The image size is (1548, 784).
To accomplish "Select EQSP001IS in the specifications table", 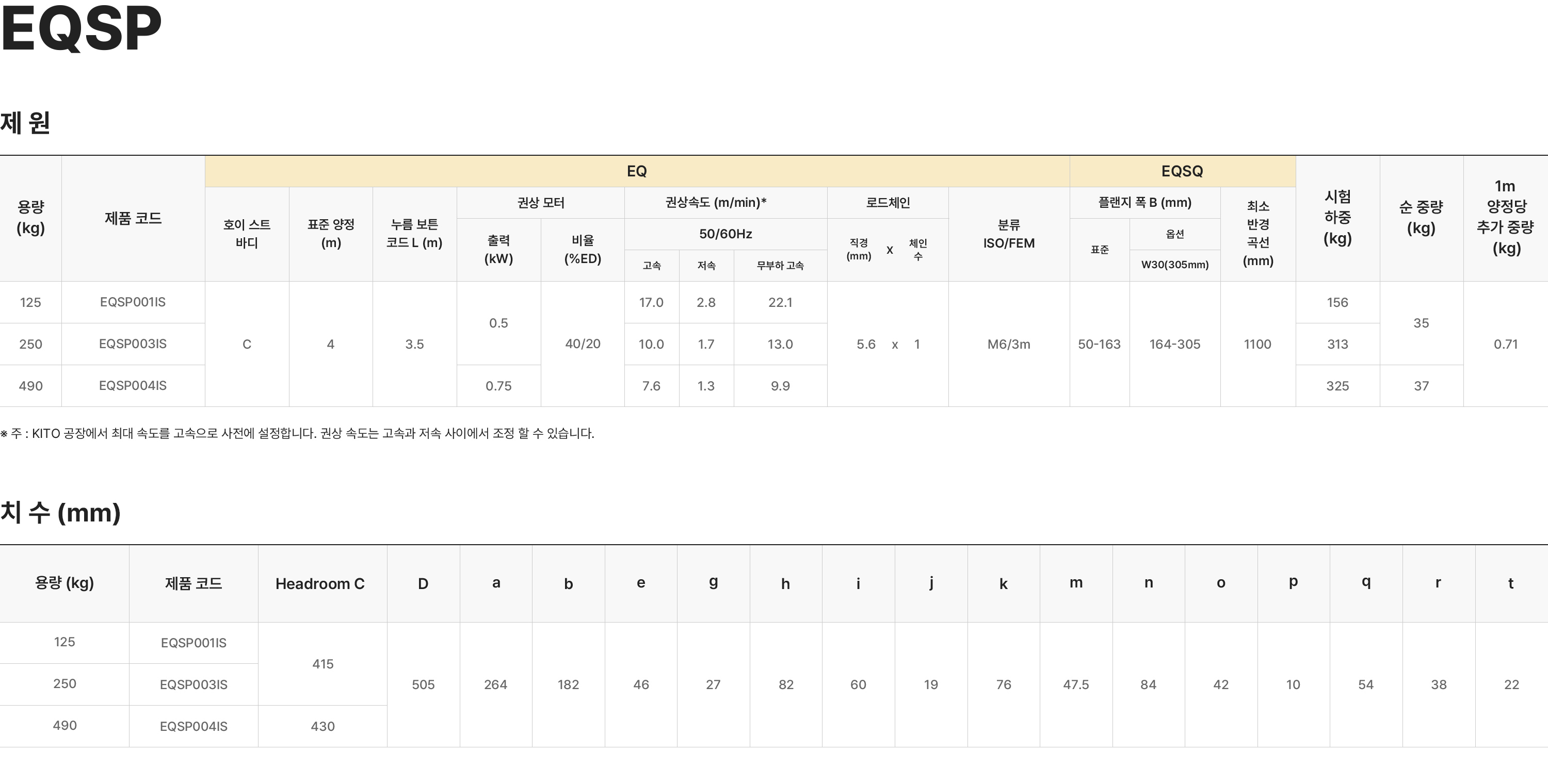I will click(133, 302).
